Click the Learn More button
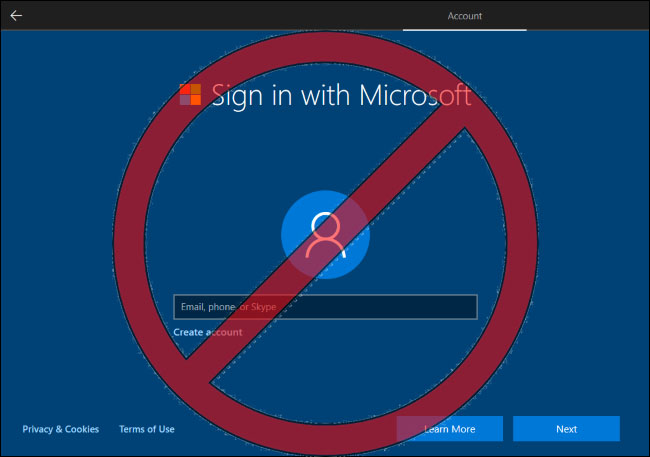Viewport: 650px width, 457px height. click(450, 429)
